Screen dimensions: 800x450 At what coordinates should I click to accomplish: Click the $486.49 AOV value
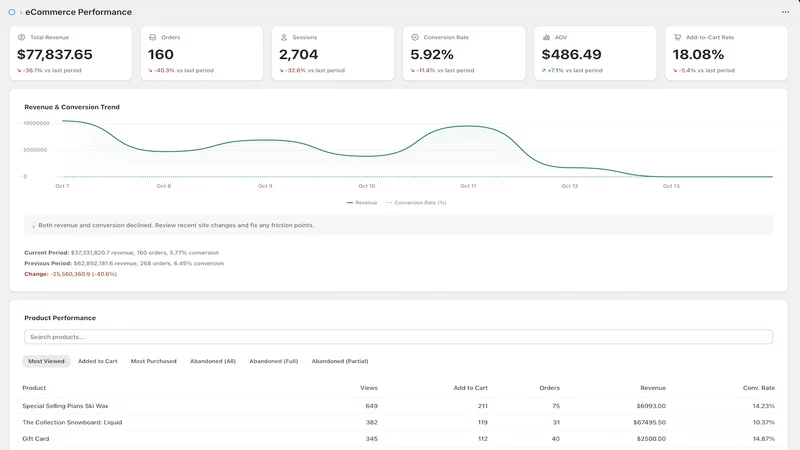pos(571,54)
